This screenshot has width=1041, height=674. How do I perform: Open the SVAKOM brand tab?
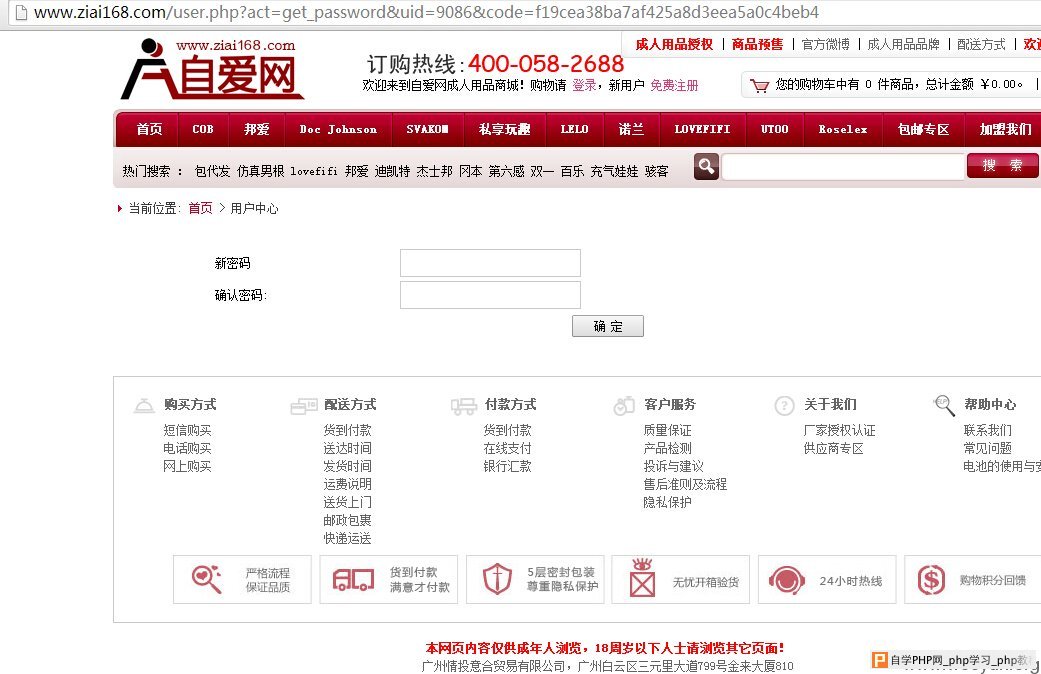tap(428, 129)
